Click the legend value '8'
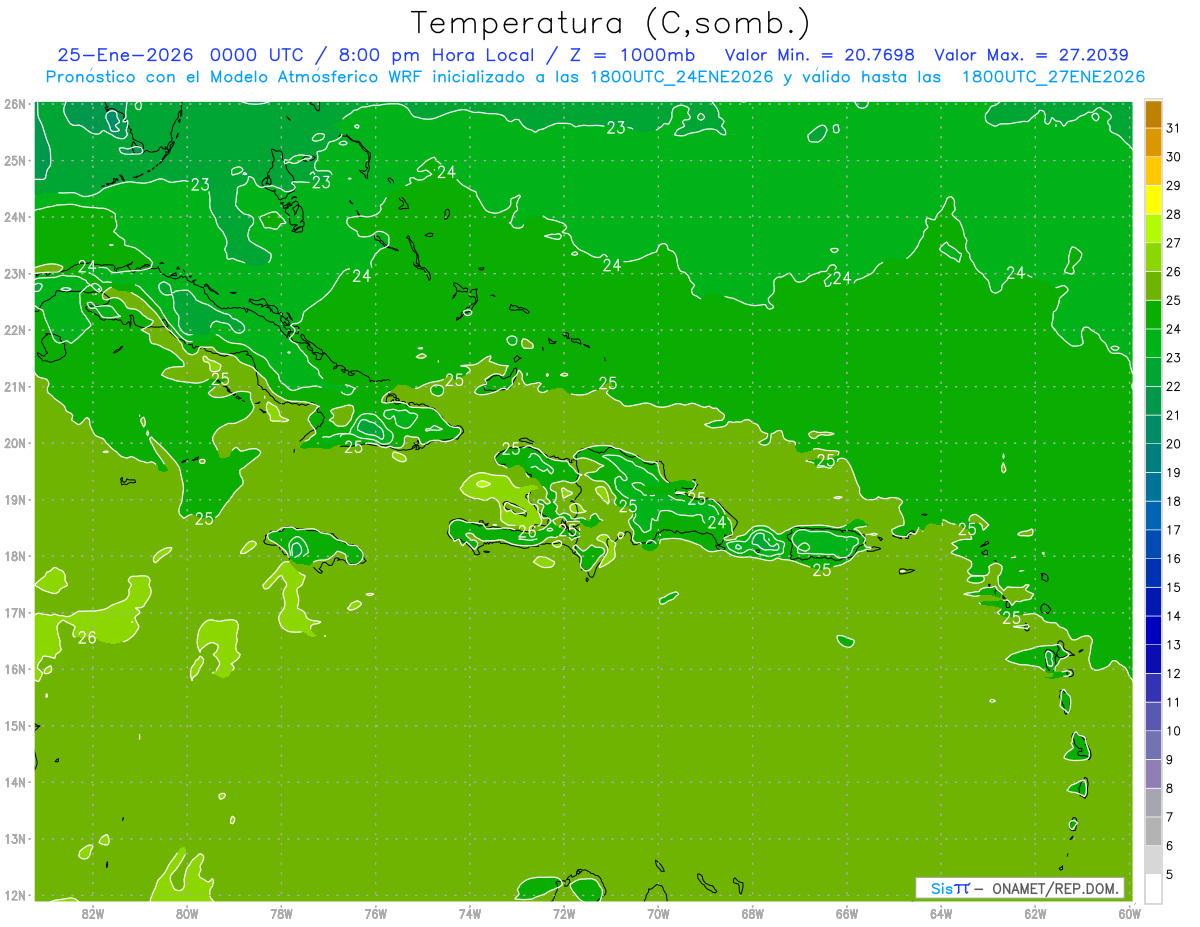Viewport: 1200px width, 927px height. click(1170, 788)
